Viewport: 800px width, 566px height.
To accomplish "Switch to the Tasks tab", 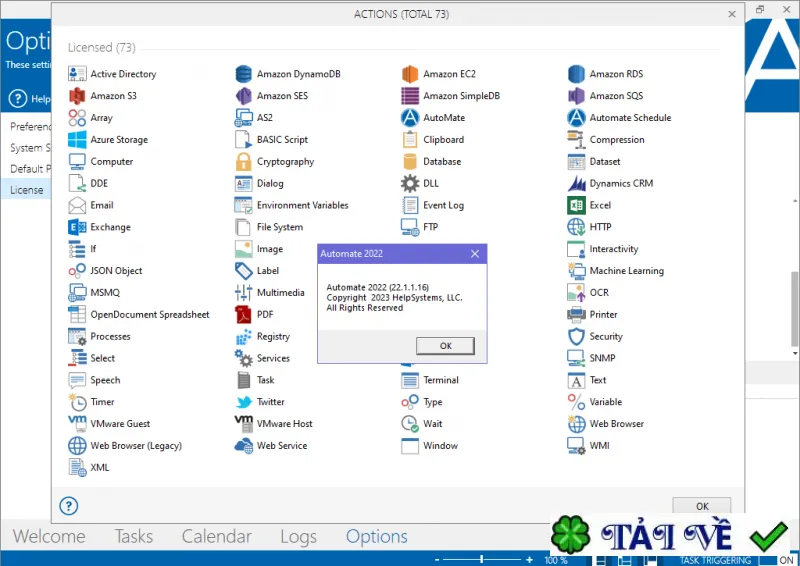I will [134, 536].
